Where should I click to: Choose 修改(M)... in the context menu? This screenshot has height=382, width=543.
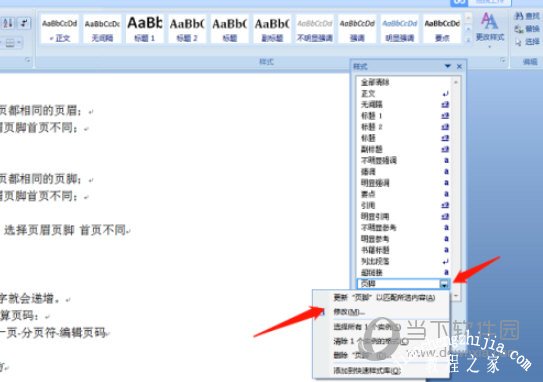tap(381, 312)
